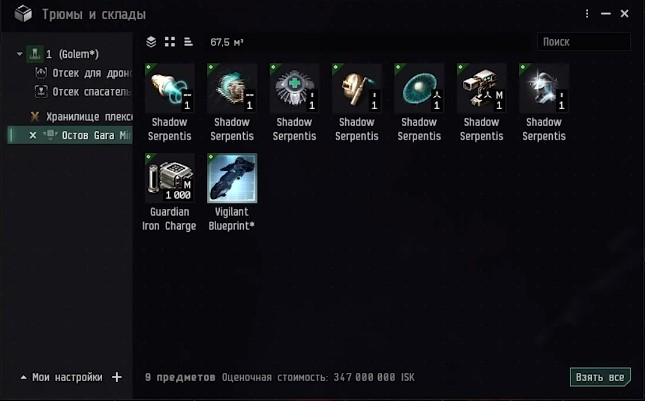Viewport: 645px width, 401px height.
Task: Add a new filter with plus icon
Action: (x=117, y=377)
